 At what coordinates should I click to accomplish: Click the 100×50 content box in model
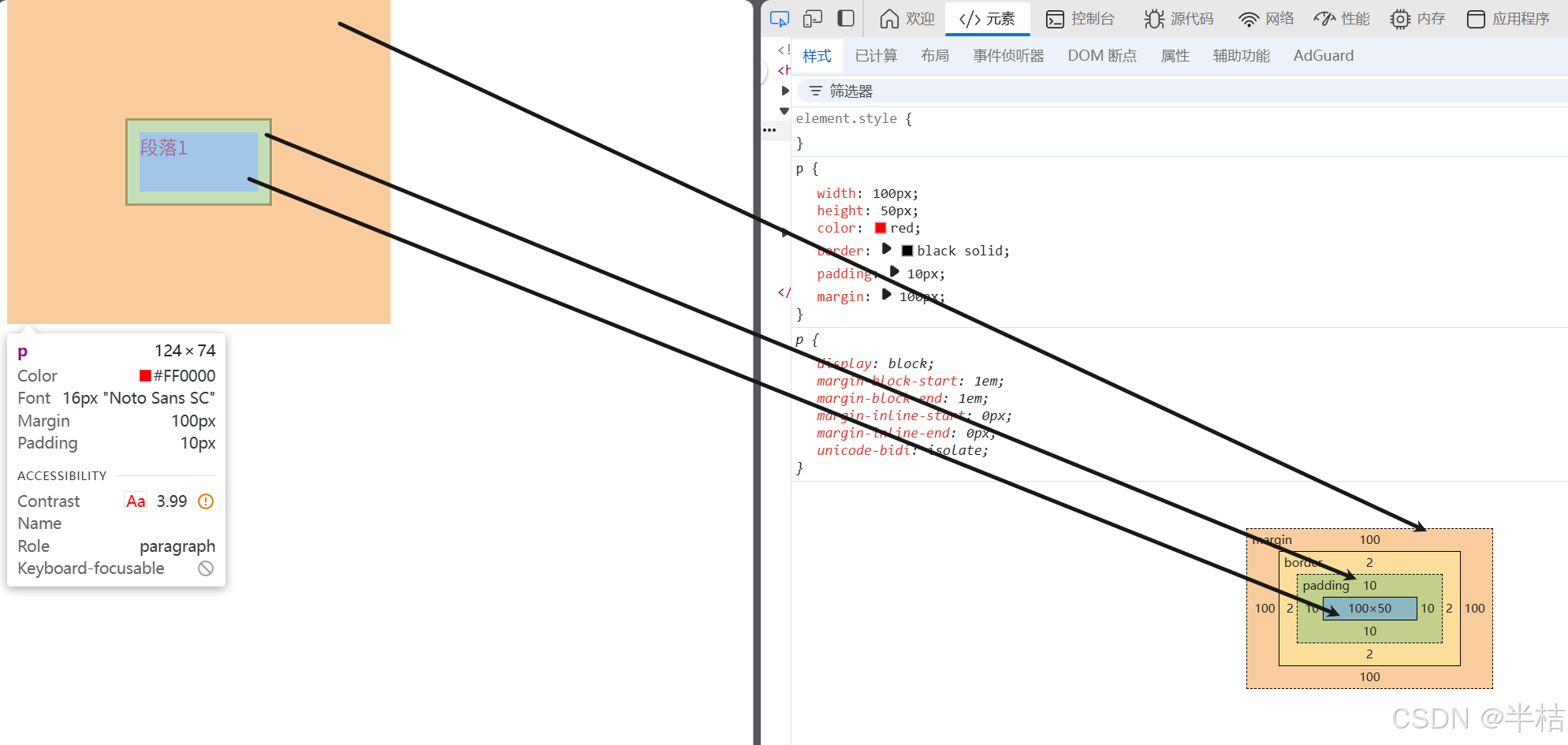click(x=1370, y=609)
